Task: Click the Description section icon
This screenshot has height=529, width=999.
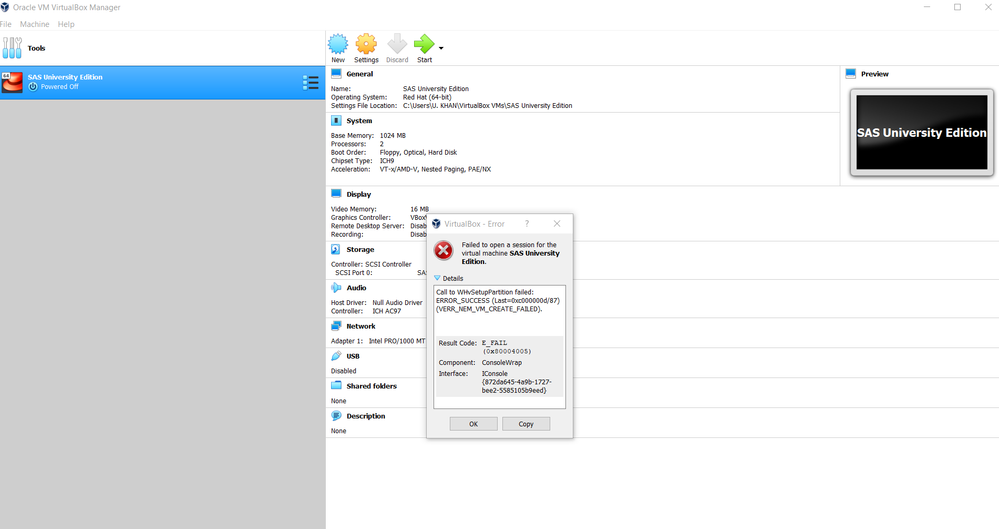Action: coord(336,416)
